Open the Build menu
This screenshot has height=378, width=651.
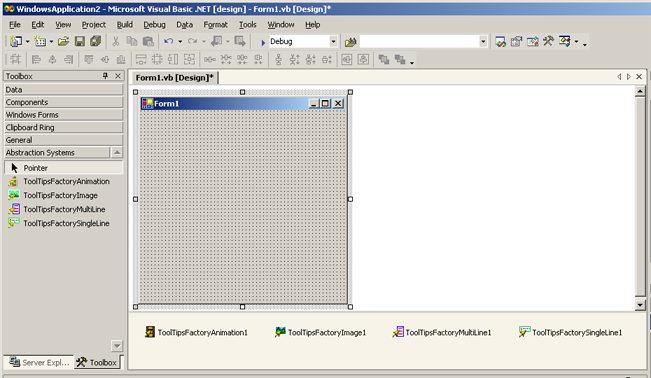pyautogui.click(x=125, y=25)
